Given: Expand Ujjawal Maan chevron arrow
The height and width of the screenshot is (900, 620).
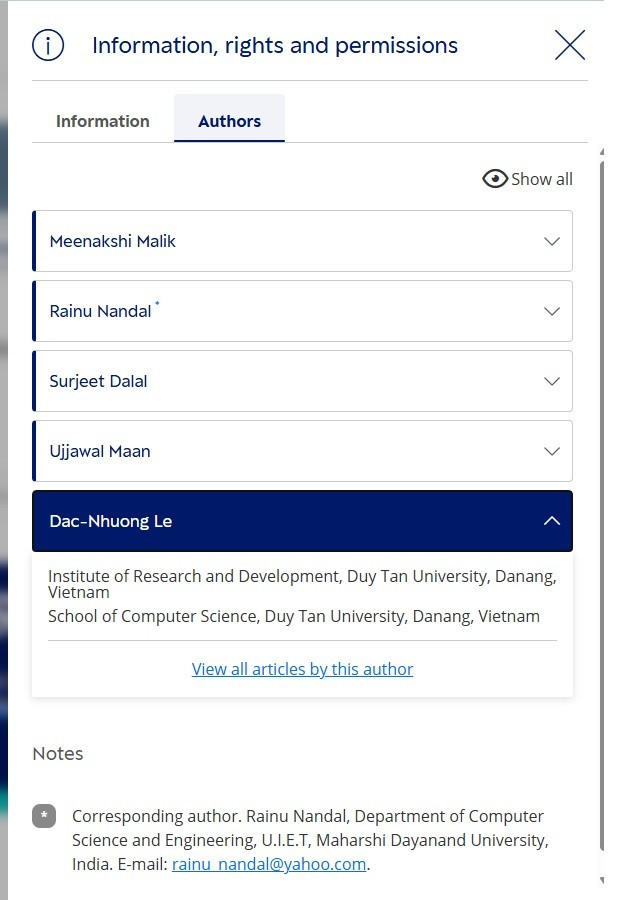Looking at the screenshot, I should pyautogui.click(x=552, y=451).
